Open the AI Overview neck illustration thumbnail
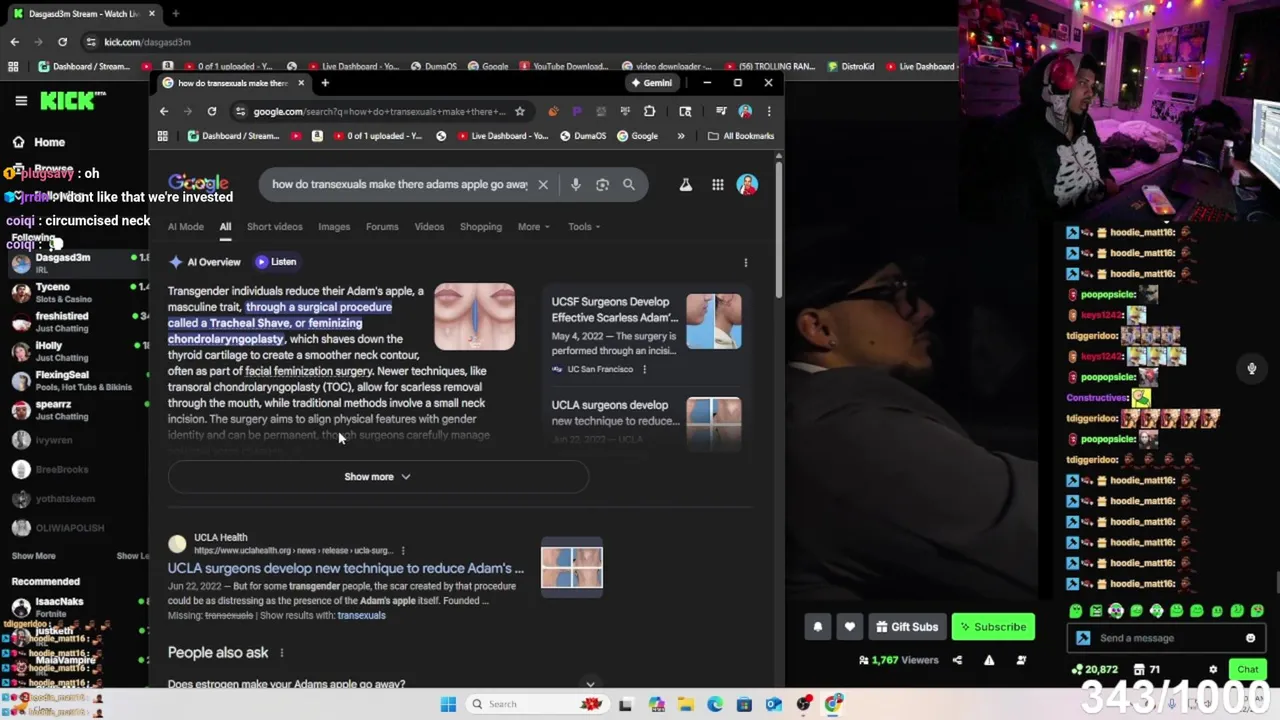 [x=475, y=317]
